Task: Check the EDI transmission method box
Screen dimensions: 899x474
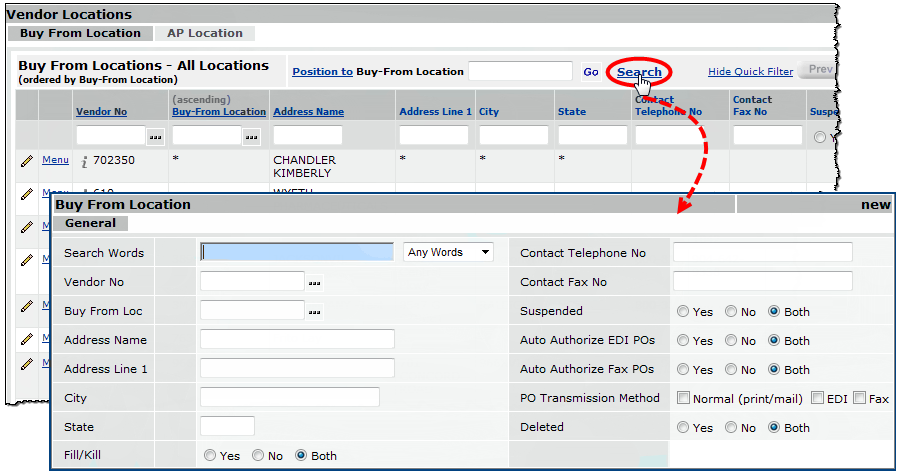Action: coord(817,398)
